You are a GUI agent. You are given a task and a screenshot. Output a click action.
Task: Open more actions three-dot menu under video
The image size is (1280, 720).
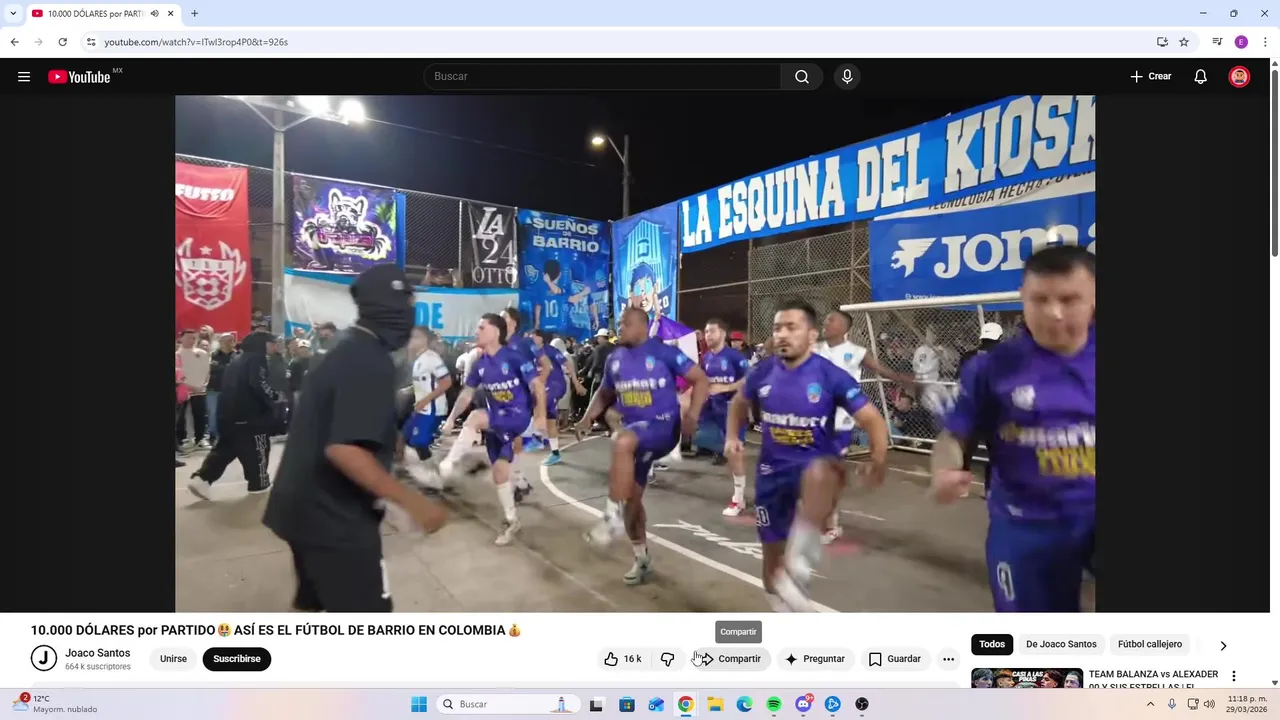(948, 659)
